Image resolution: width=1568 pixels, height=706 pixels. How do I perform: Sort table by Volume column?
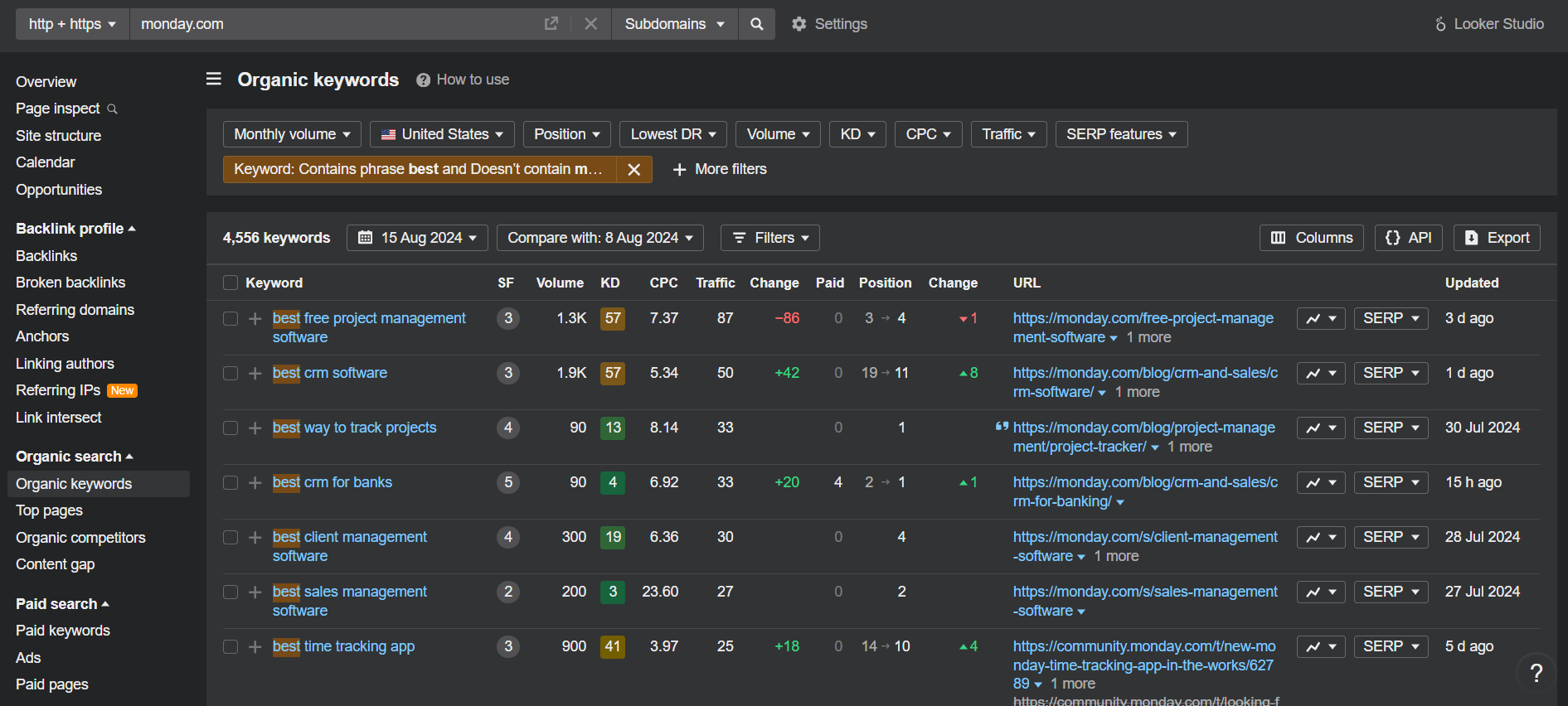click(560, 283)
